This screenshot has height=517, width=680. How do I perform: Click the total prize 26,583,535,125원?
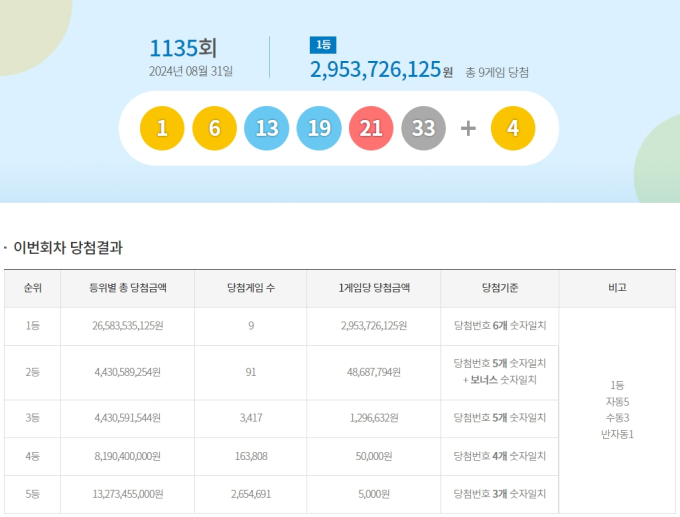click(128, 326)
